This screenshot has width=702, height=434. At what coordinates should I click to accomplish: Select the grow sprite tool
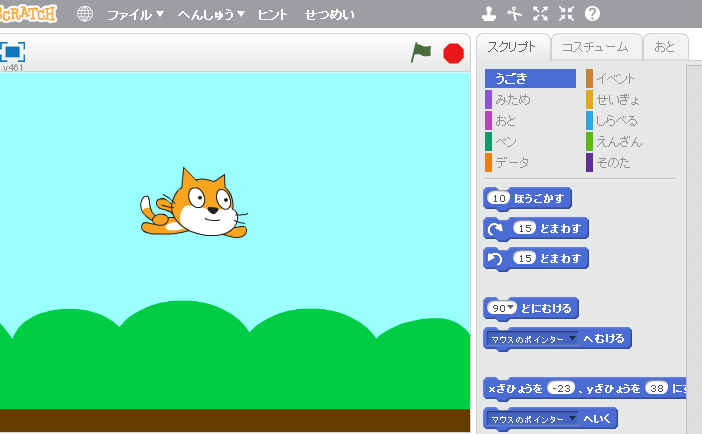click(540, 14)
